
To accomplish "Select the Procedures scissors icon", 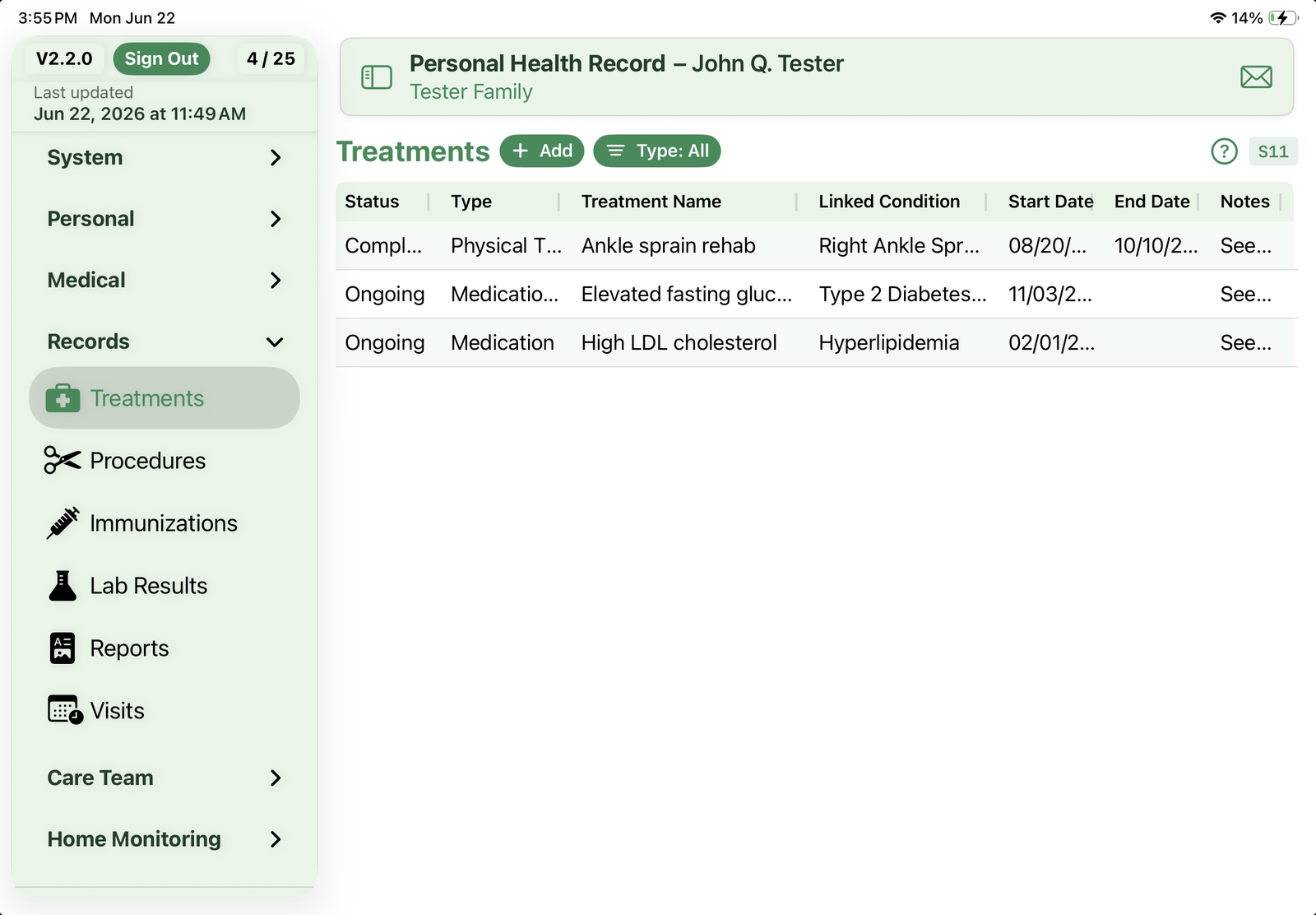I will click(63, 461).
